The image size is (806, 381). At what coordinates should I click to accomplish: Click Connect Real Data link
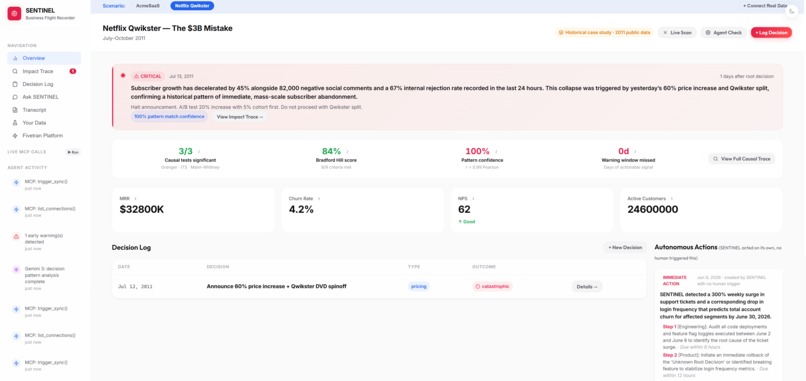click(765, 6)
